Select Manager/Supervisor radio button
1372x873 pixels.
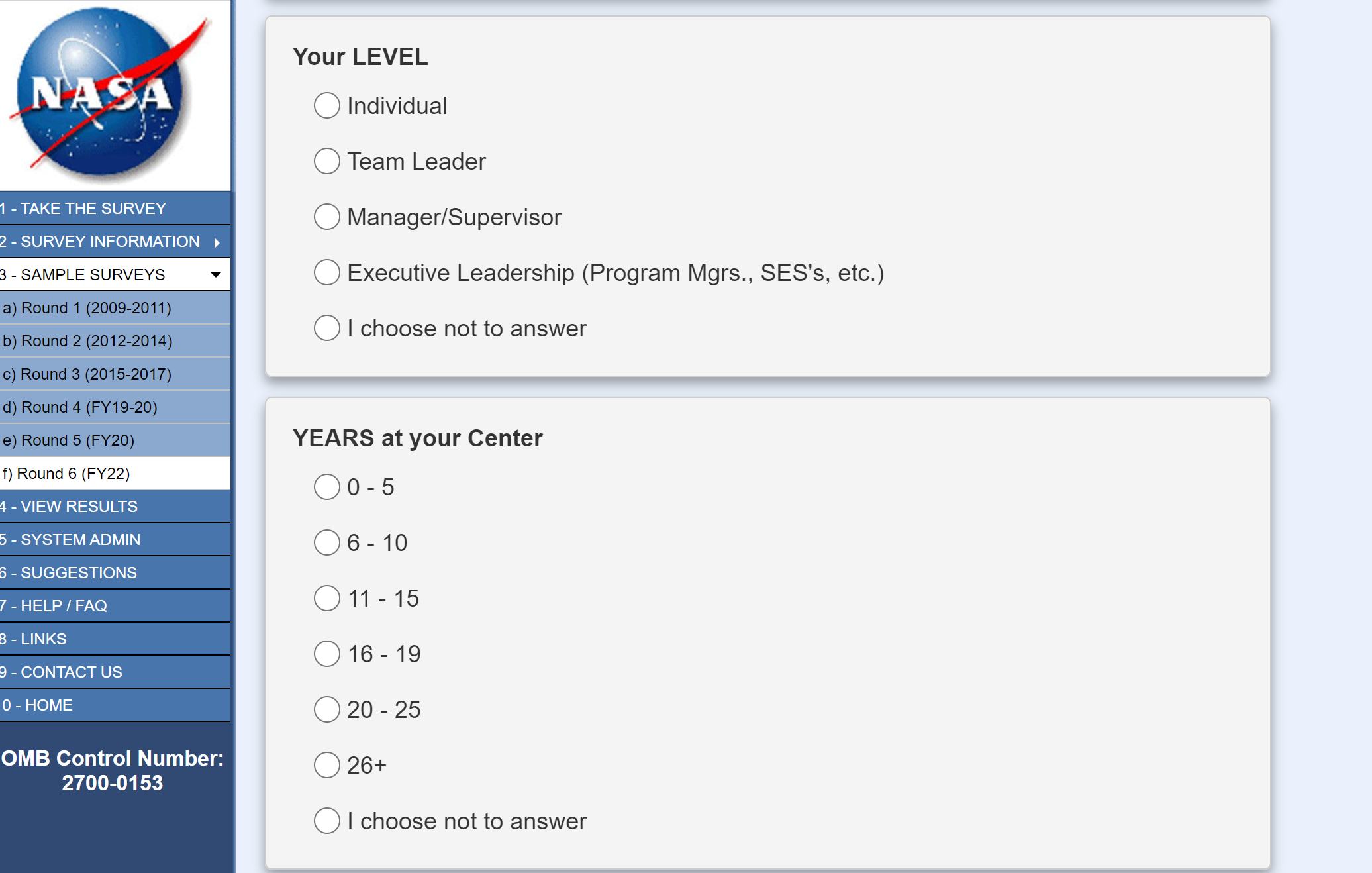tap(327, 217)
